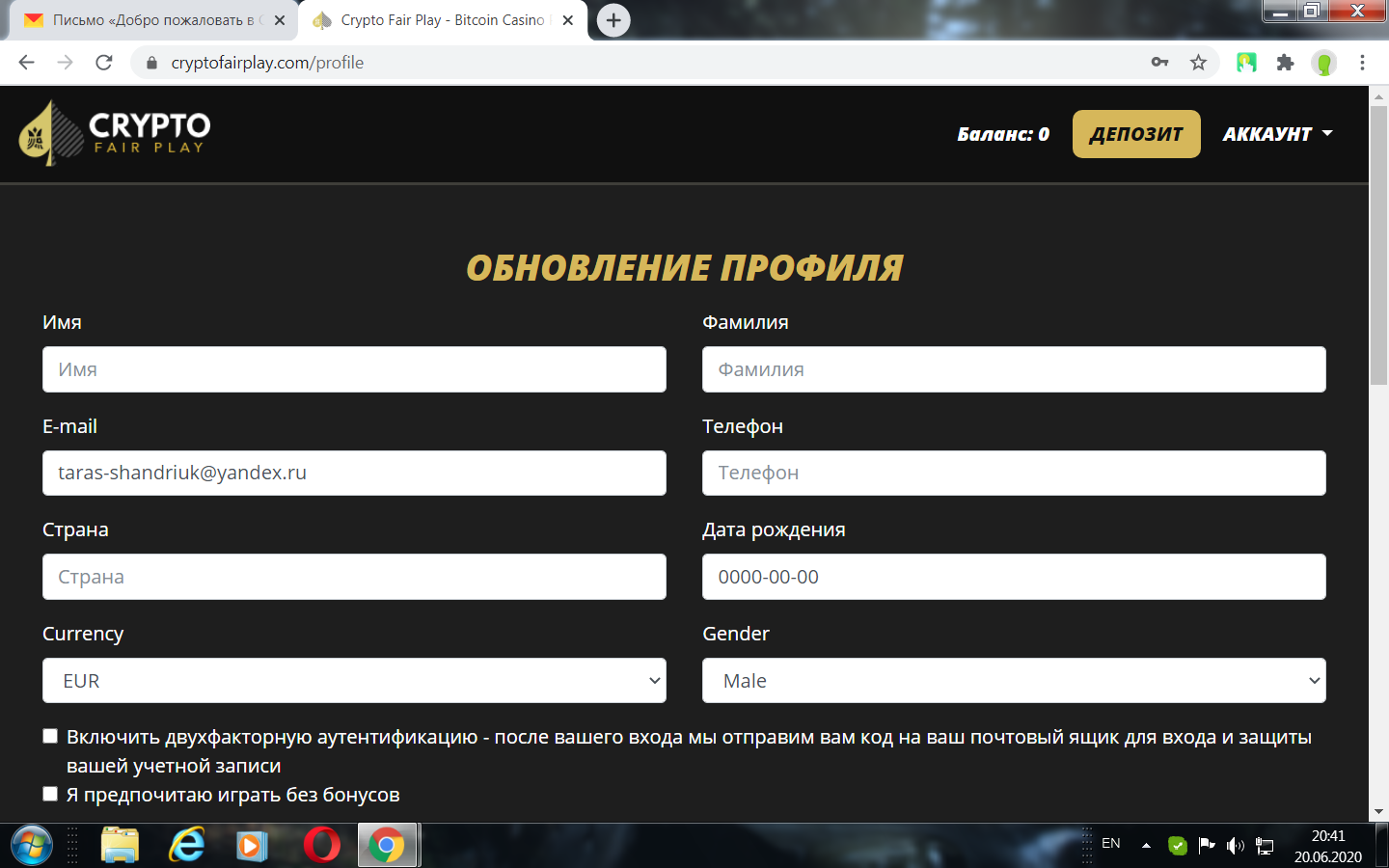The image size is (1389, 868).
Task: Enable two-factor authentication checkbox
Action: click(x=50, y=737)
